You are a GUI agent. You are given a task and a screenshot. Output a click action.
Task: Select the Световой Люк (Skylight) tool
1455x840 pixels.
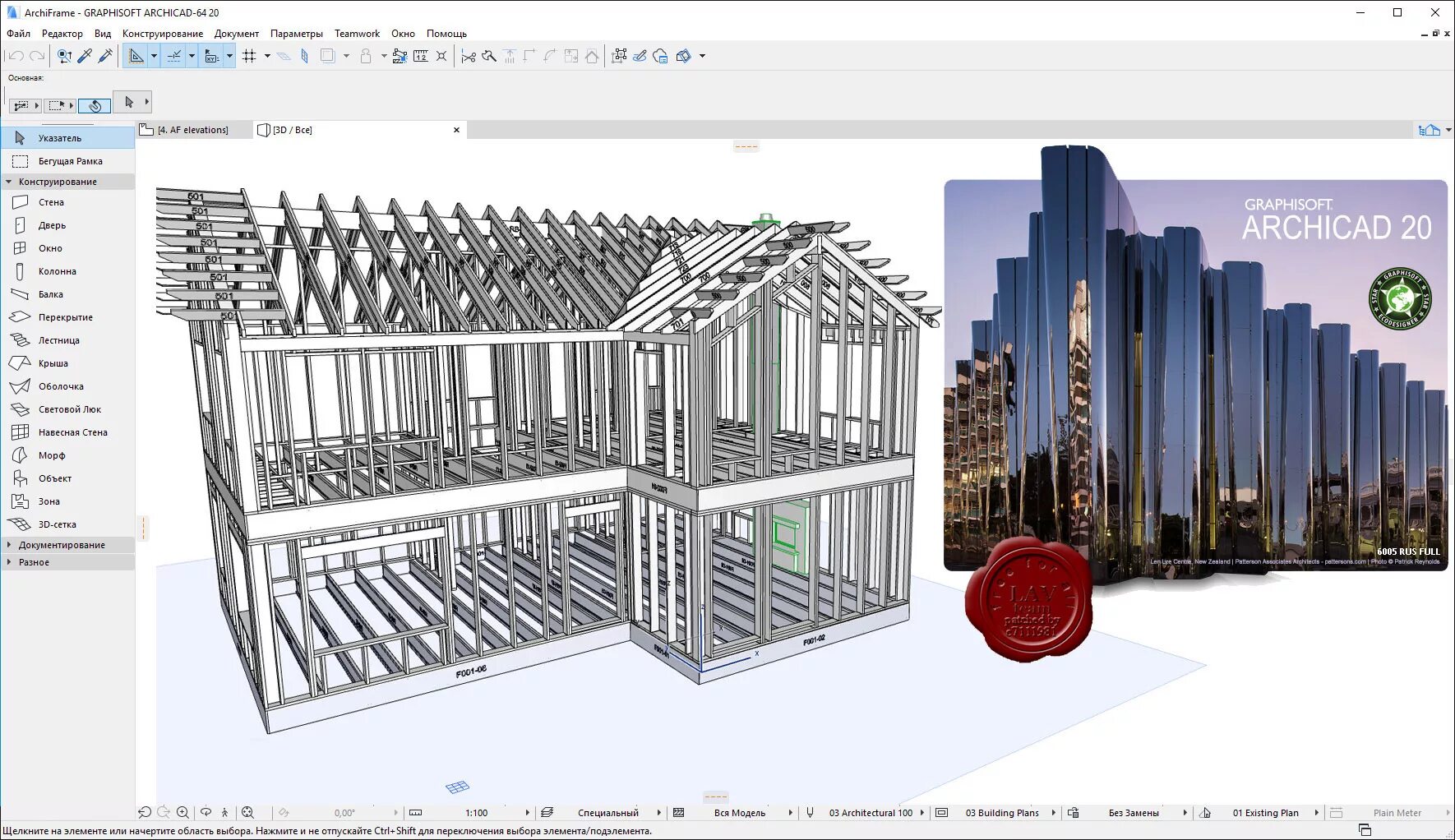67,409
